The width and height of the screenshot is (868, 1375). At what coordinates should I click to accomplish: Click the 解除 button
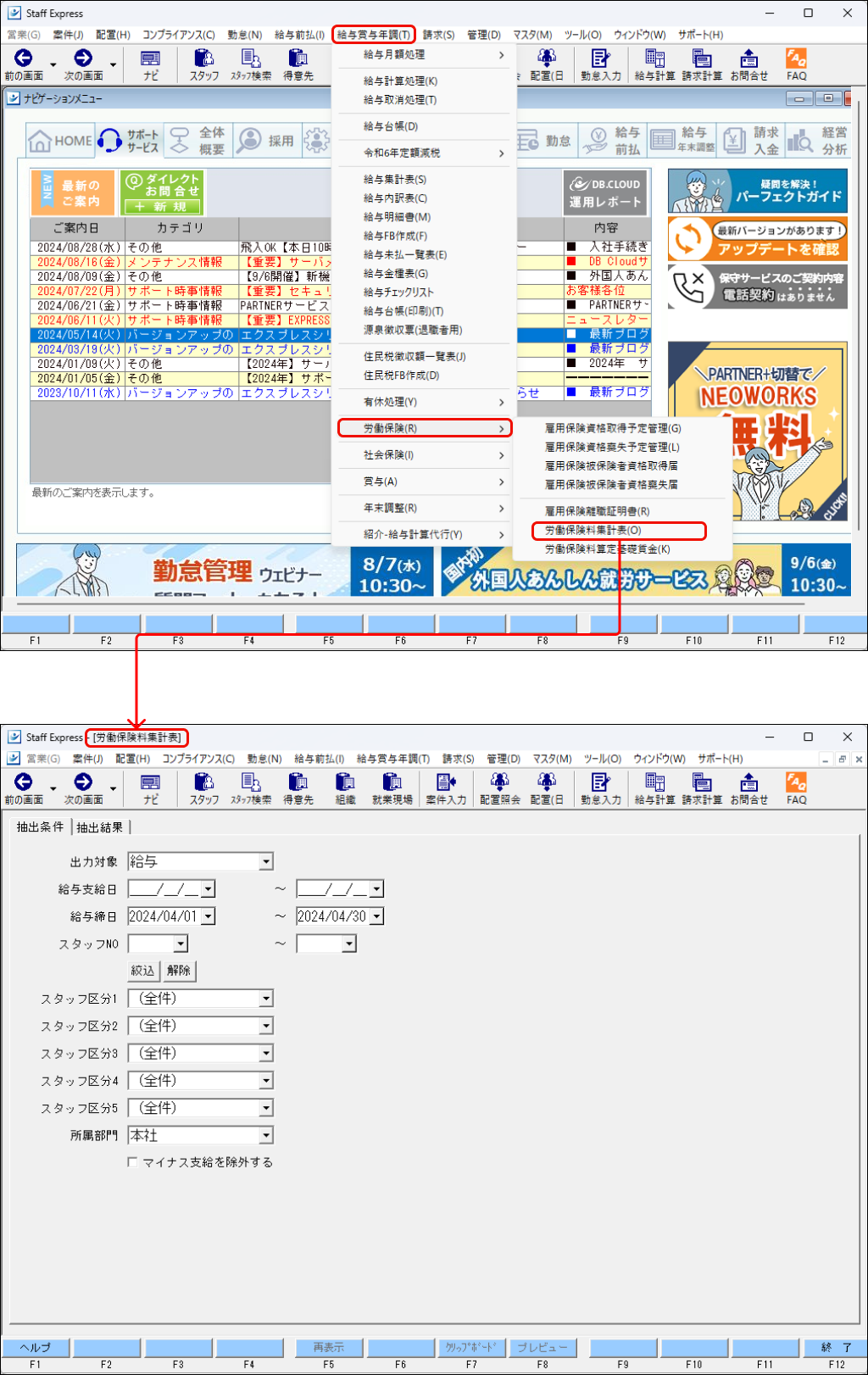pos(179,971)
